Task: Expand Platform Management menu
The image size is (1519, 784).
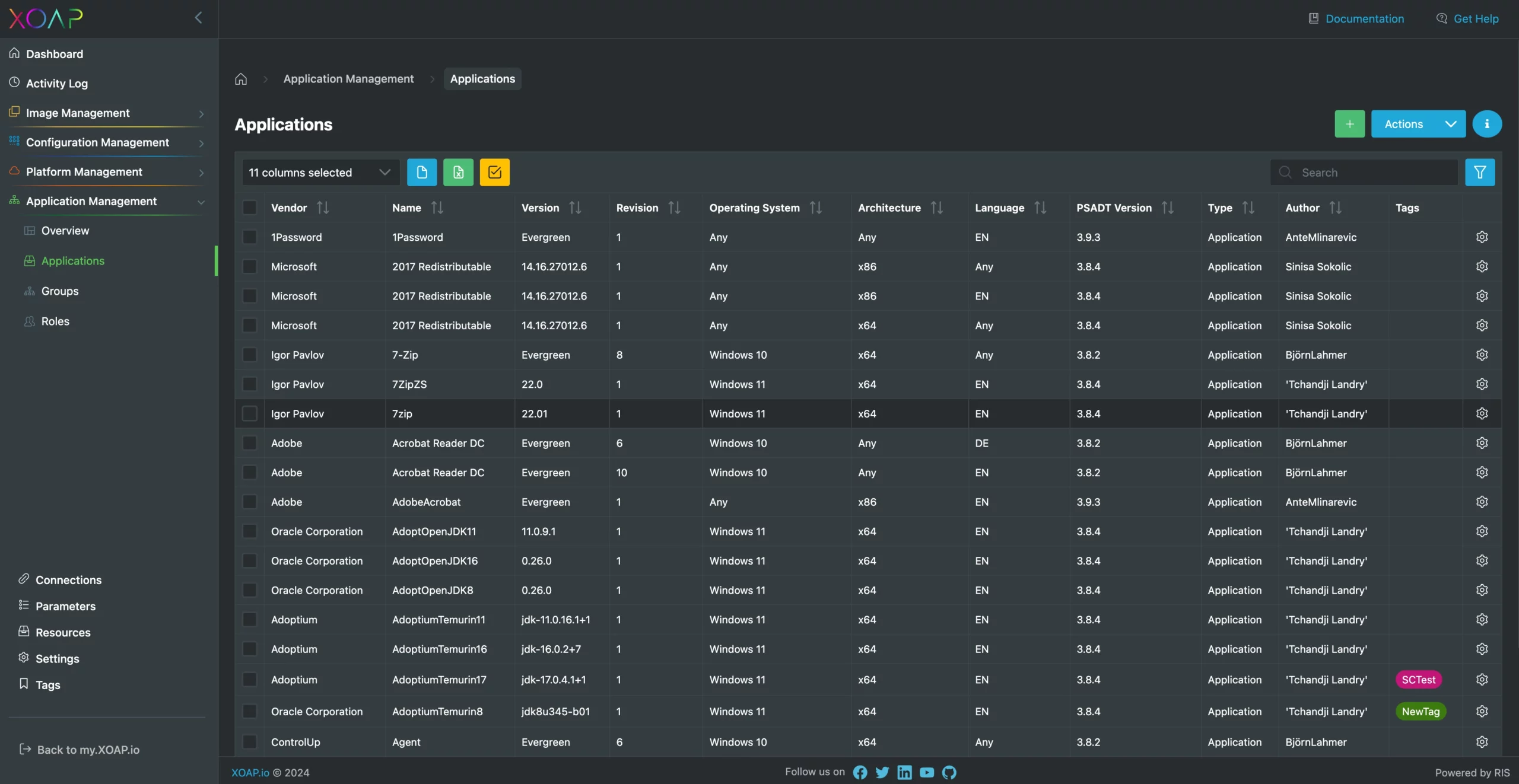Action: tap(107, 172)
